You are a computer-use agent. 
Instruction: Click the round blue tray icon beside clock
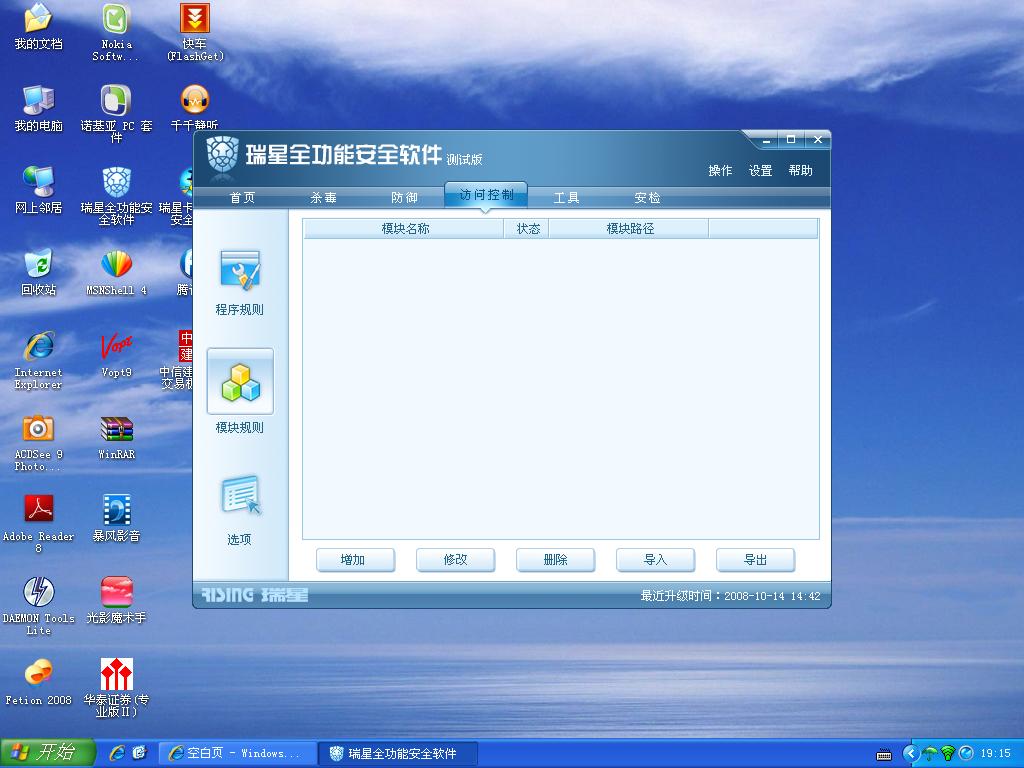point(966,754)
